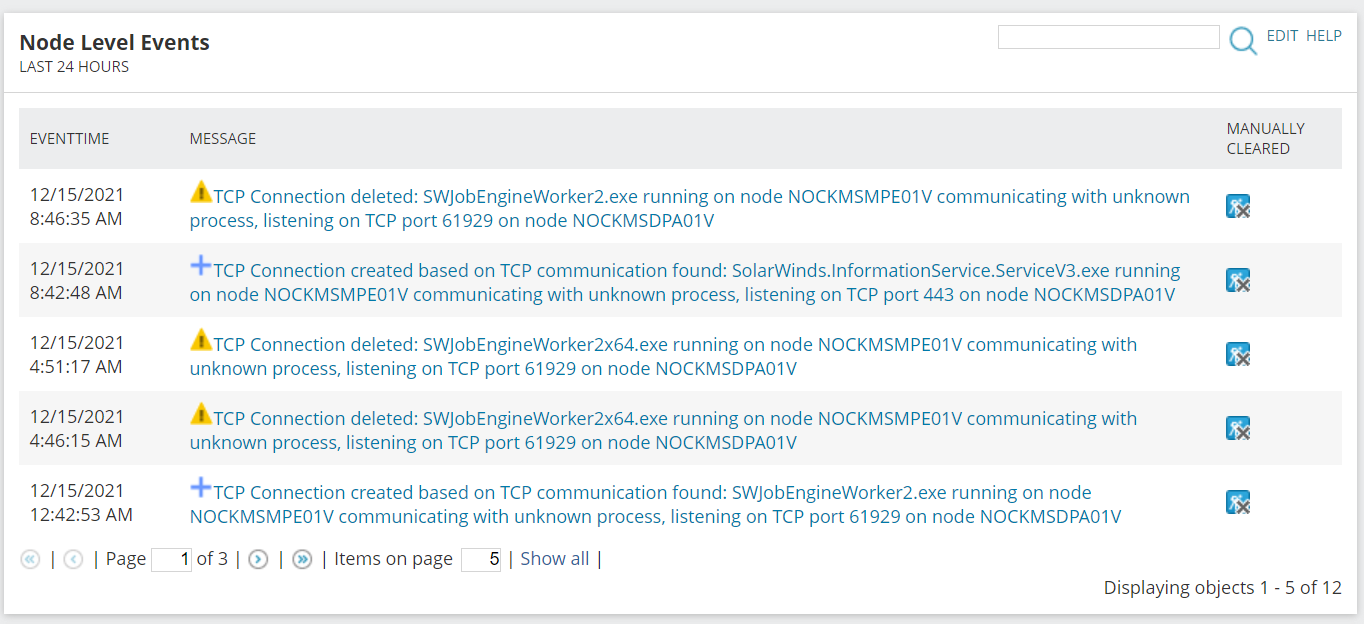Select the page number field
1364x624 pixels.
[171, 560]
